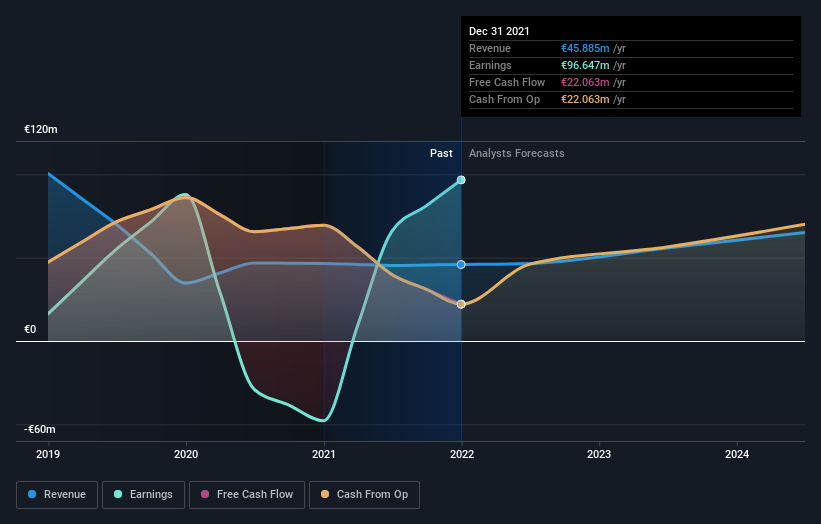Click the 2024 x-axis label

(x=737, y=454)
